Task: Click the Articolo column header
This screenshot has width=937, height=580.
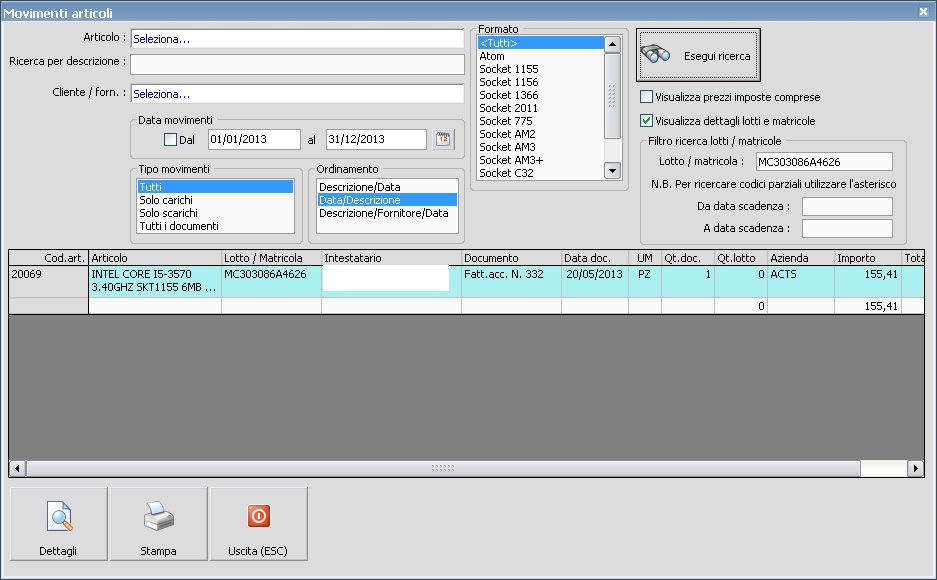Action: [155, 258]
